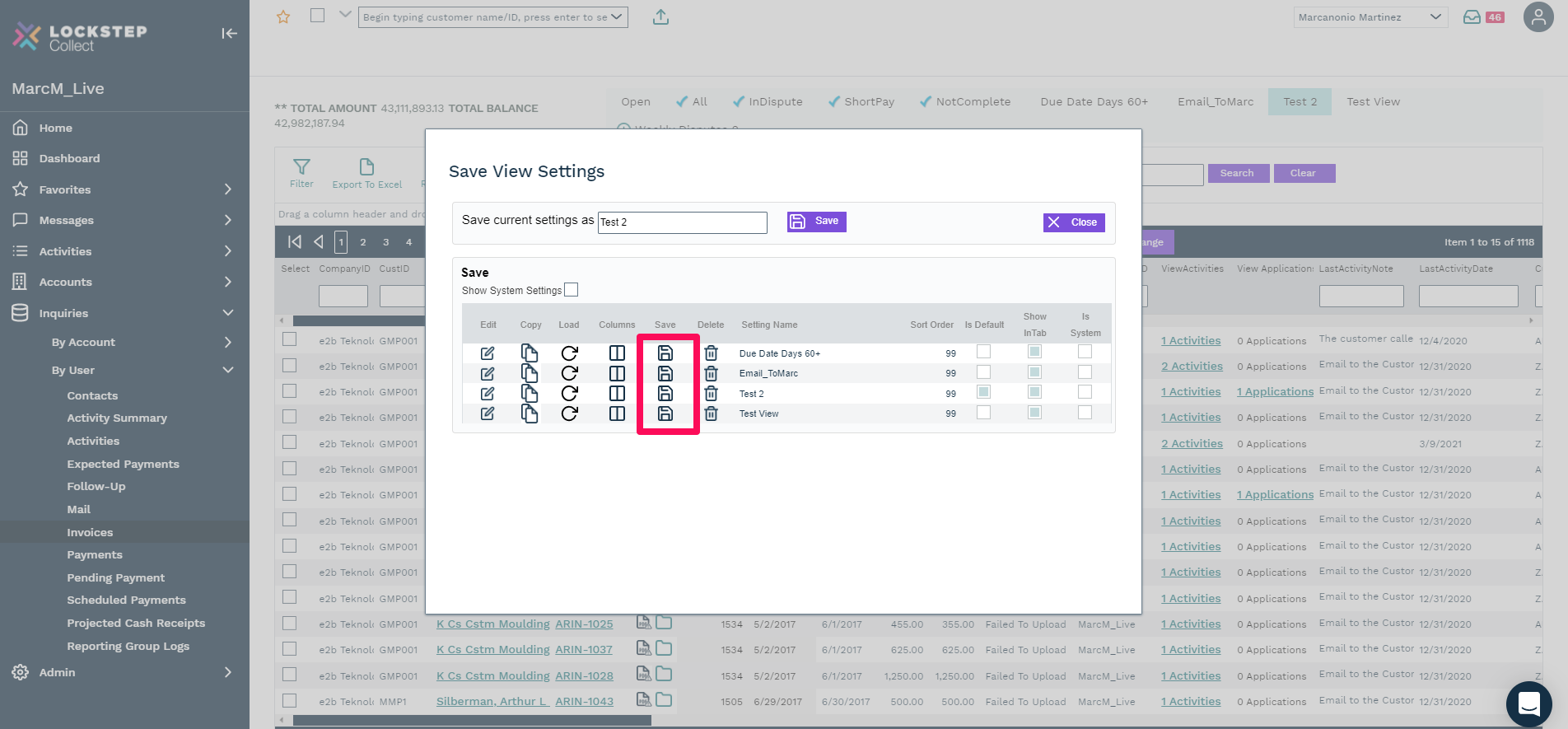Delete the Test View setting
The width and height of the screenshot is (1568, 729).
coord(712,414)
